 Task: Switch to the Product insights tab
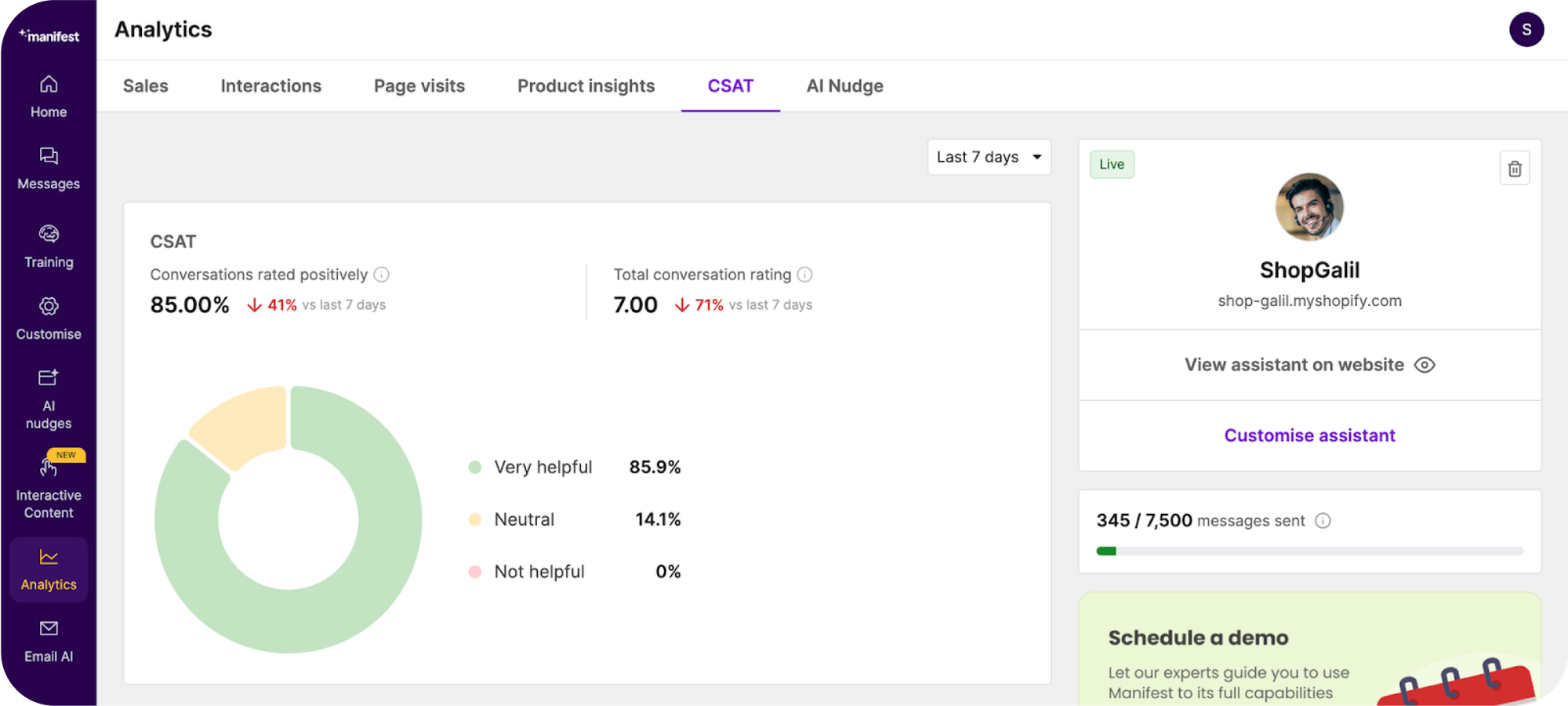pyautogui.click(x=585, y=86)
